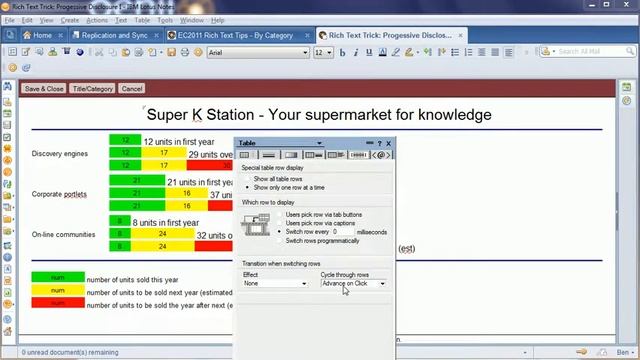Click the Title/Category button
Image resolution: width=640 pixels, height=360 pixels.
[x=93, y=89]
